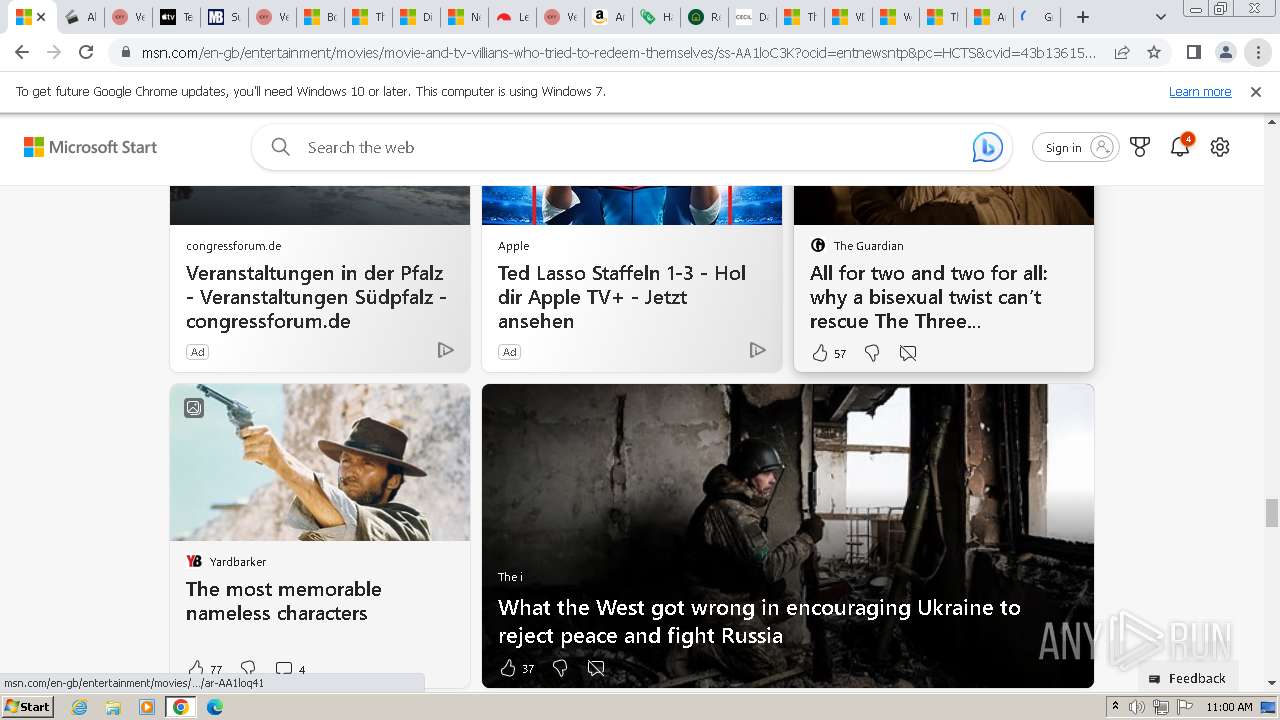Click the msn.com address bar URL
Image resolution: width=1280 pixels, height=720 pixels.
tap(620, 52)
